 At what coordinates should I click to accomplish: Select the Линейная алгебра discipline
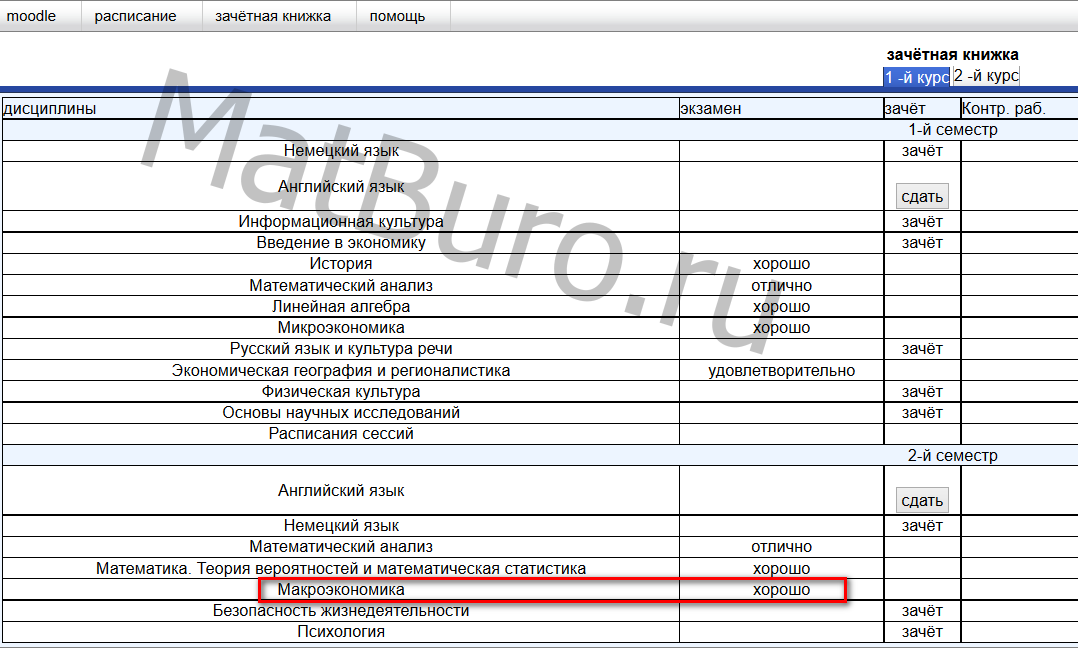pyautogui.click(x=341, y=307)
